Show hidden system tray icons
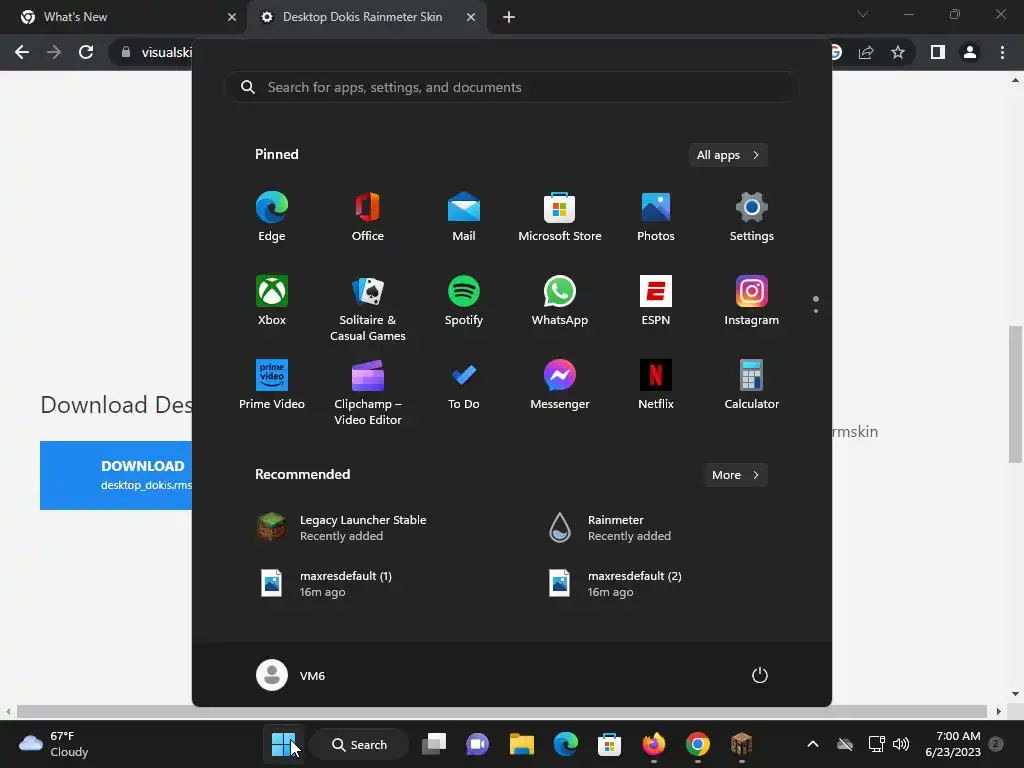1024x768 pixels. [812, 744]
